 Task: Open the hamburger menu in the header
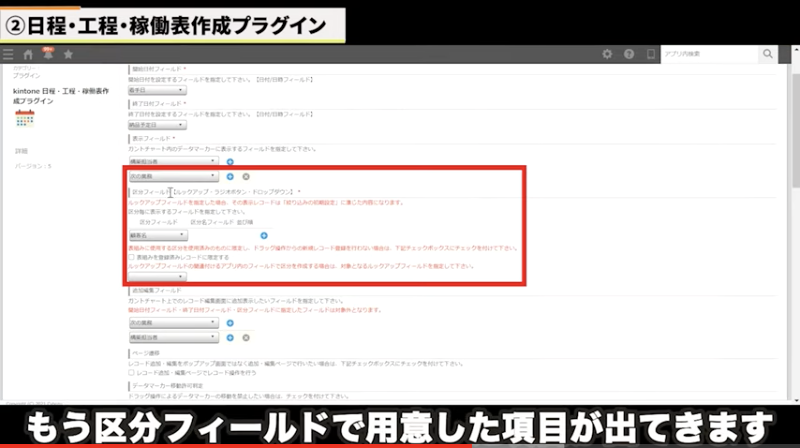pos(9,54)
